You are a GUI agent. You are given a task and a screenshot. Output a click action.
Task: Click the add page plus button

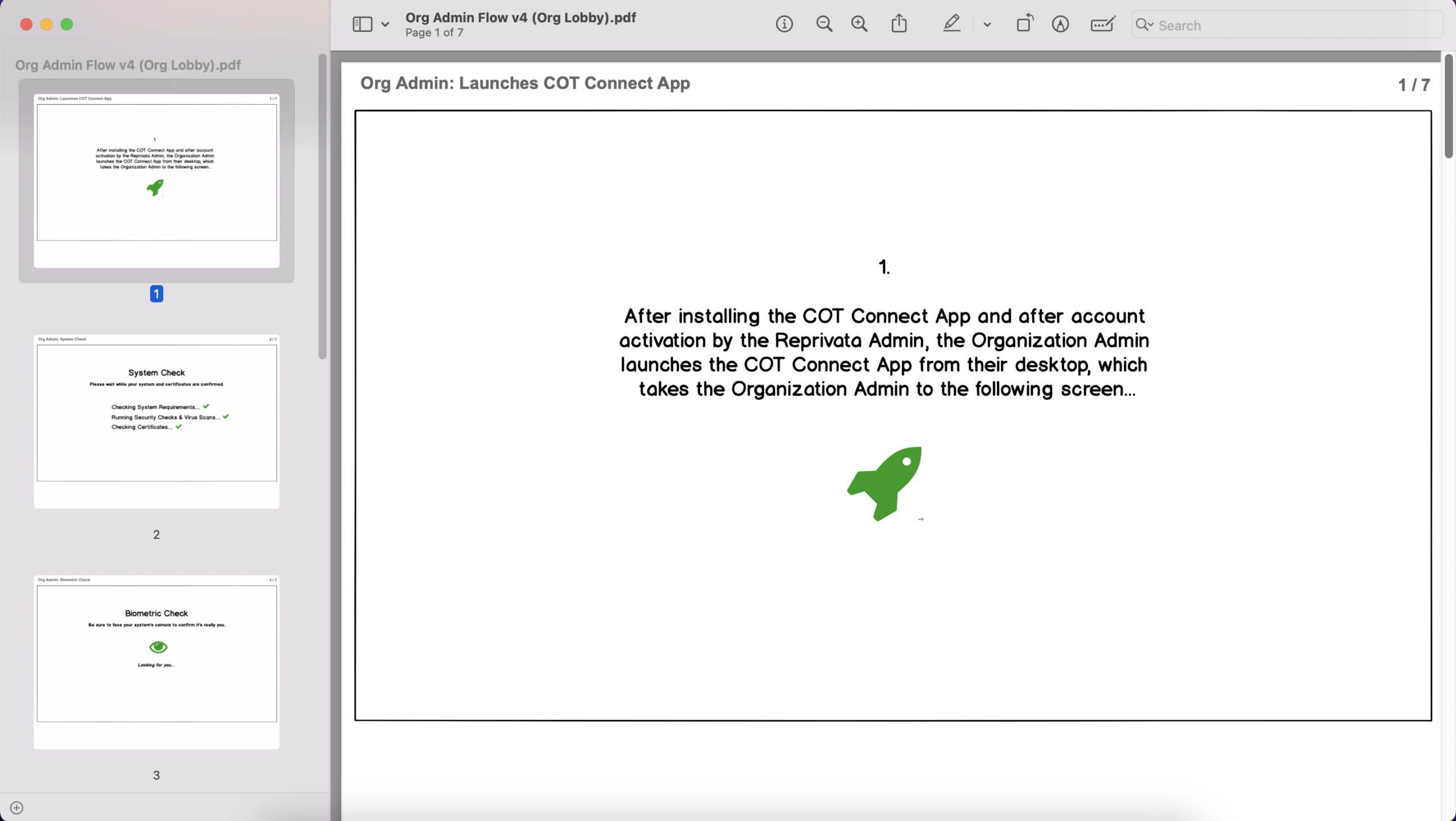17,808
